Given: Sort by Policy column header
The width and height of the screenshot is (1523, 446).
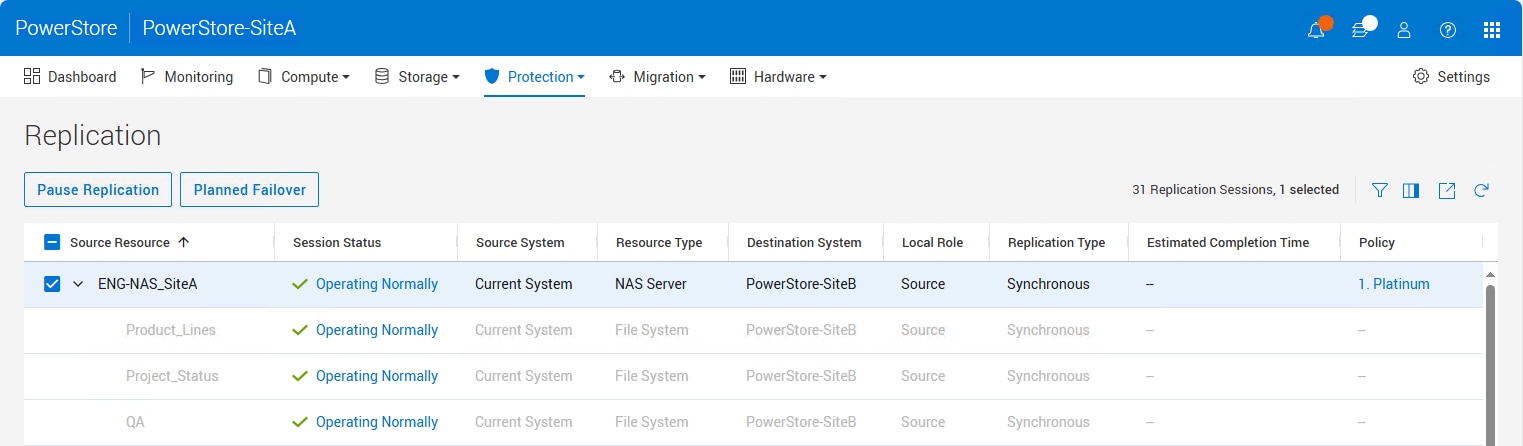Looking at the screenshot, I should click(x=1377, y=242).
